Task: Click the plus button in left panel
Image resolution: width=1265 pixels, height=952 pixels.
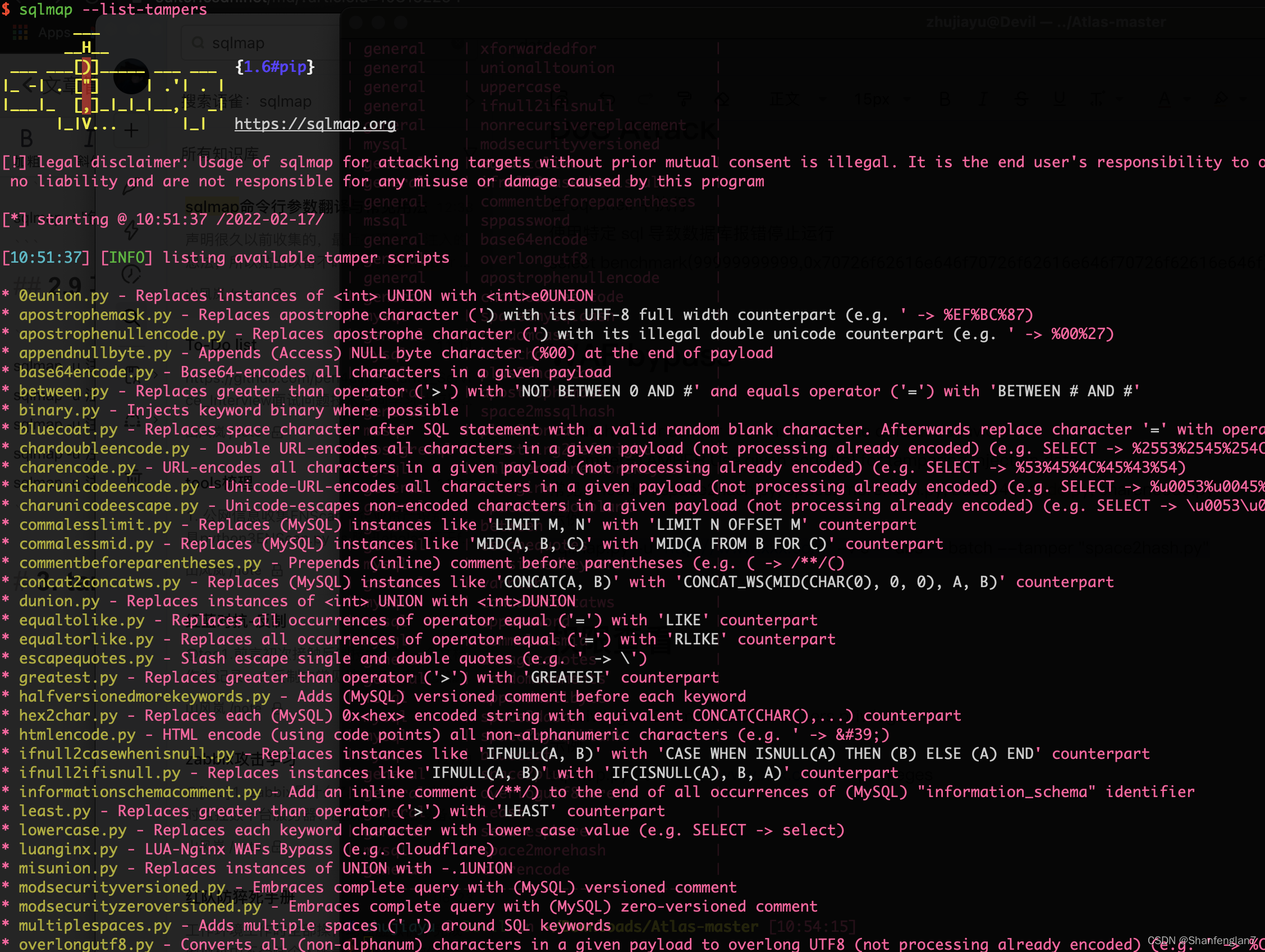Action: click(131, 130)
